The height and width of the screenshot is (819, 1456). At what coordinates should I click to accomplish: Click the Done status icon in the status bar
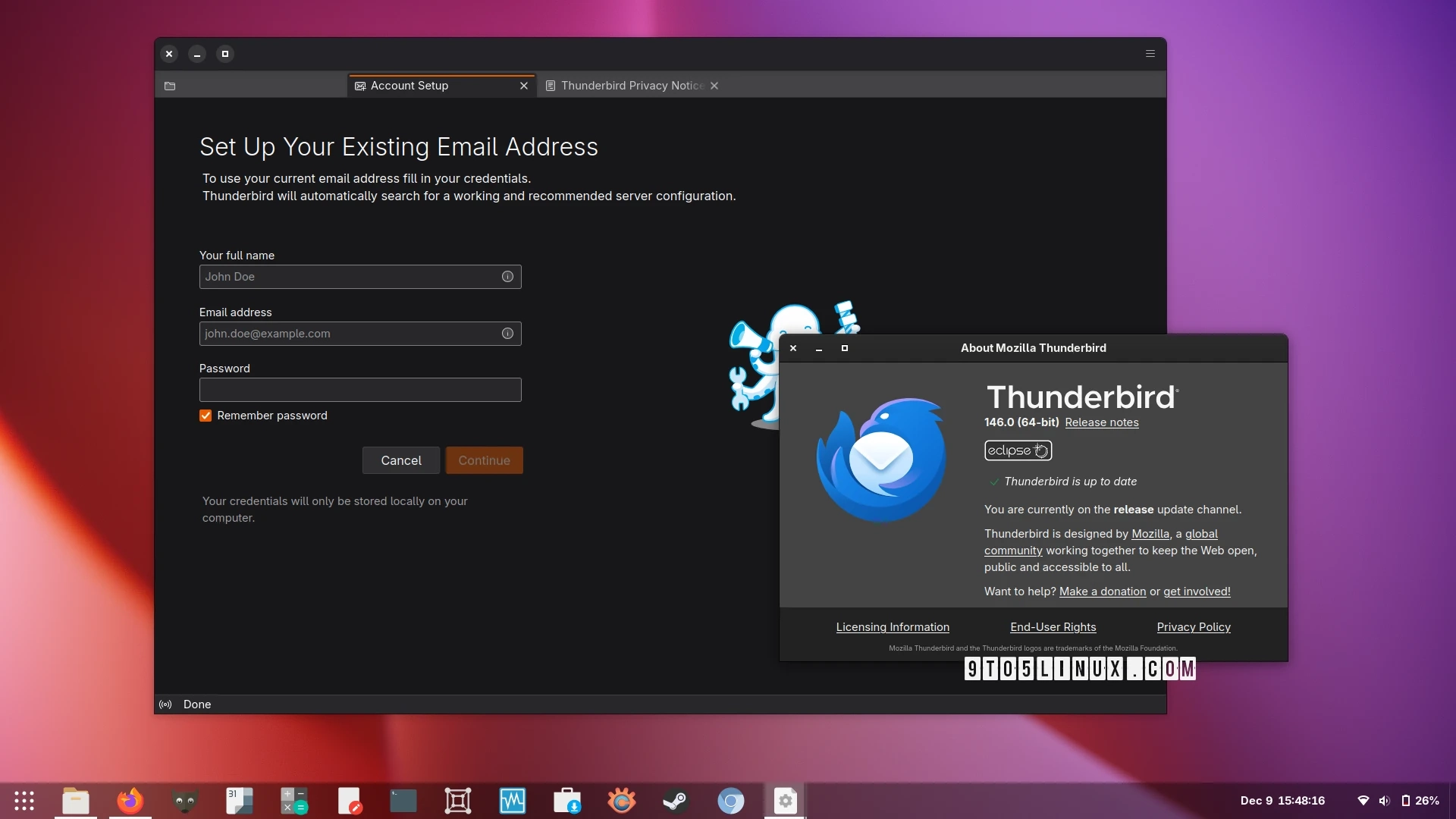tap(165, 704)
